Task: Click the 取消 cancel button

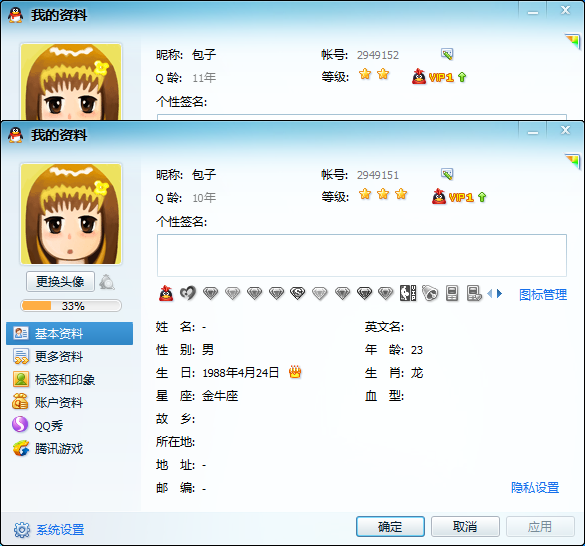Action: (x=465, y=527)
